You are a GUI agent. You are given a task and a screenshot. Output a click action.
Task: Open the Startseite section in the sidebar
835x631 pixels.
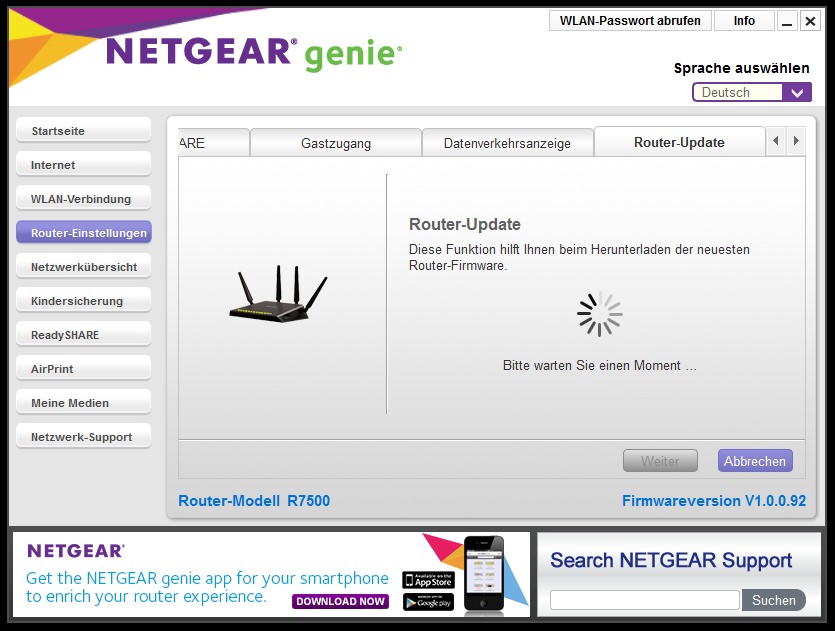click(84, 130)
